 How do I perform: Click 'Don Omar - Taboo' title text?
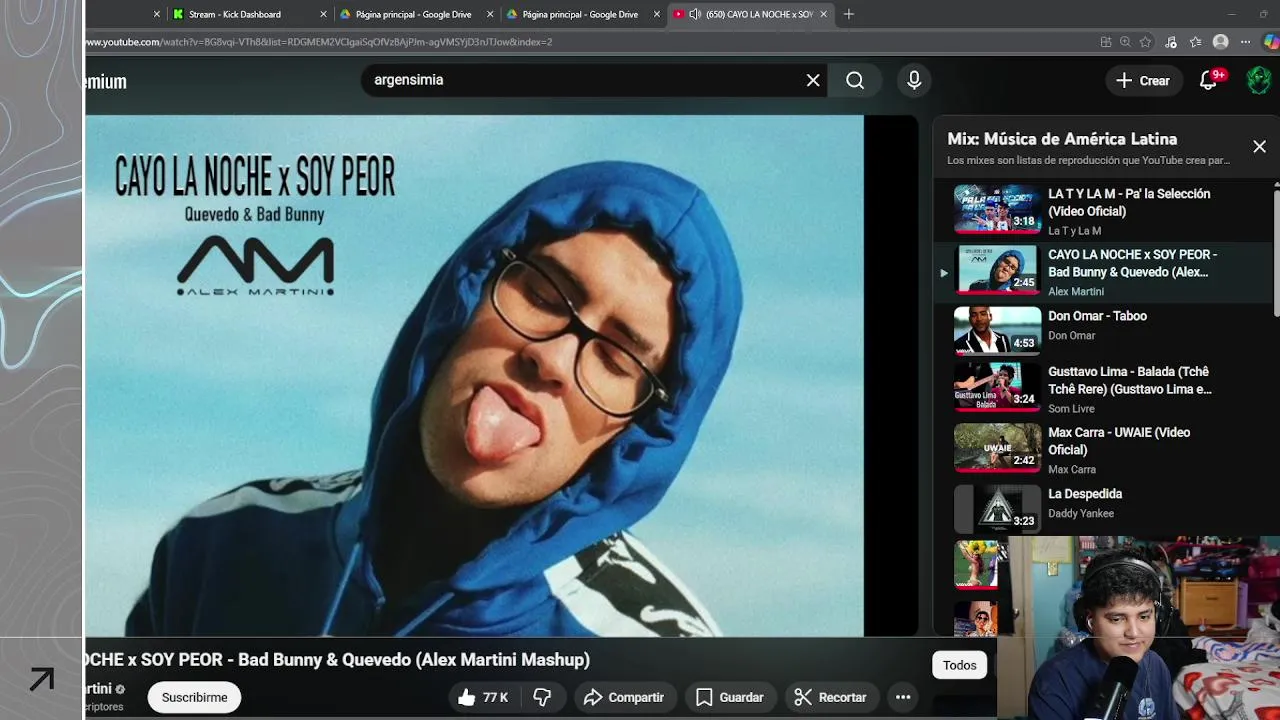pos(1097,316)
